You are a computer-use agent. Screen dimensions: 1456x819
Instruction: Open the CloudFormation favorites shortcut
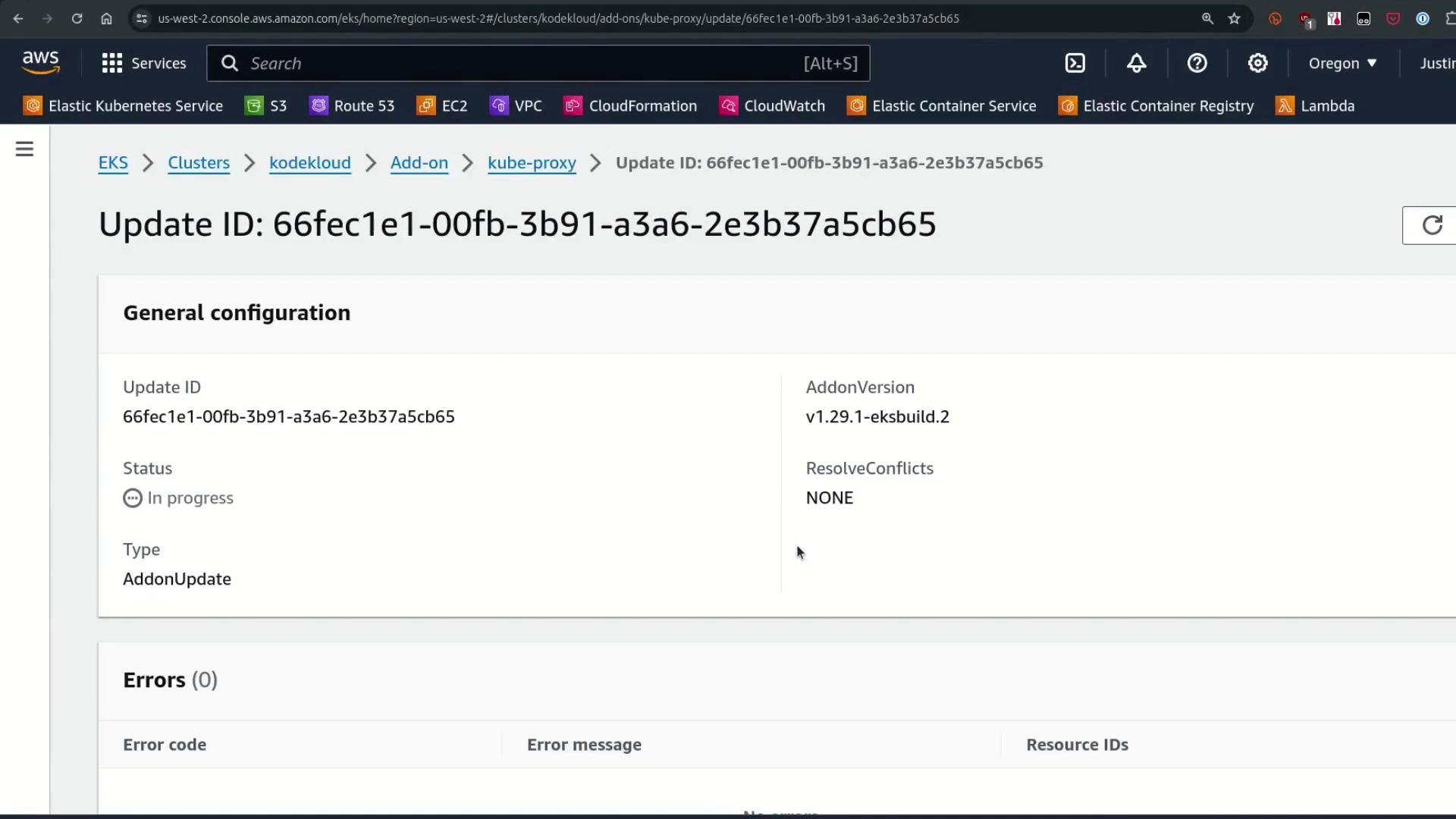(630, 106)
